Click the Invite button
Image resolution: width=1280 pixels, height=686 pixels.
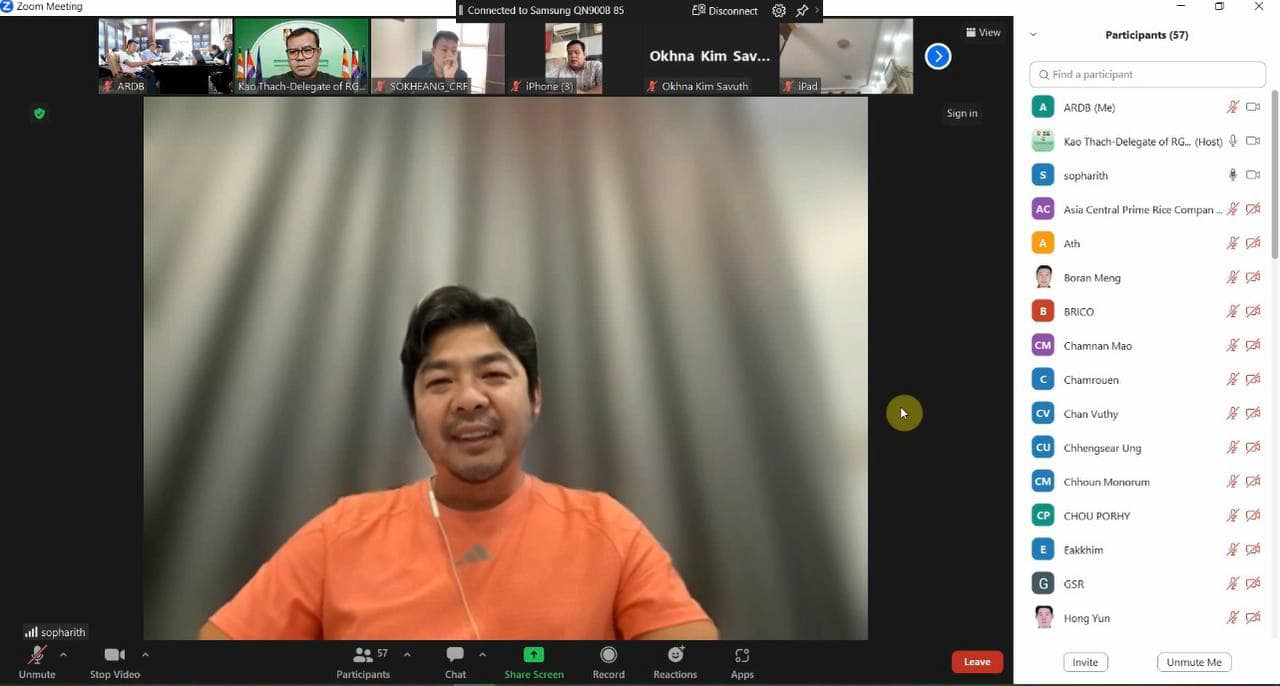[1085, 662]
